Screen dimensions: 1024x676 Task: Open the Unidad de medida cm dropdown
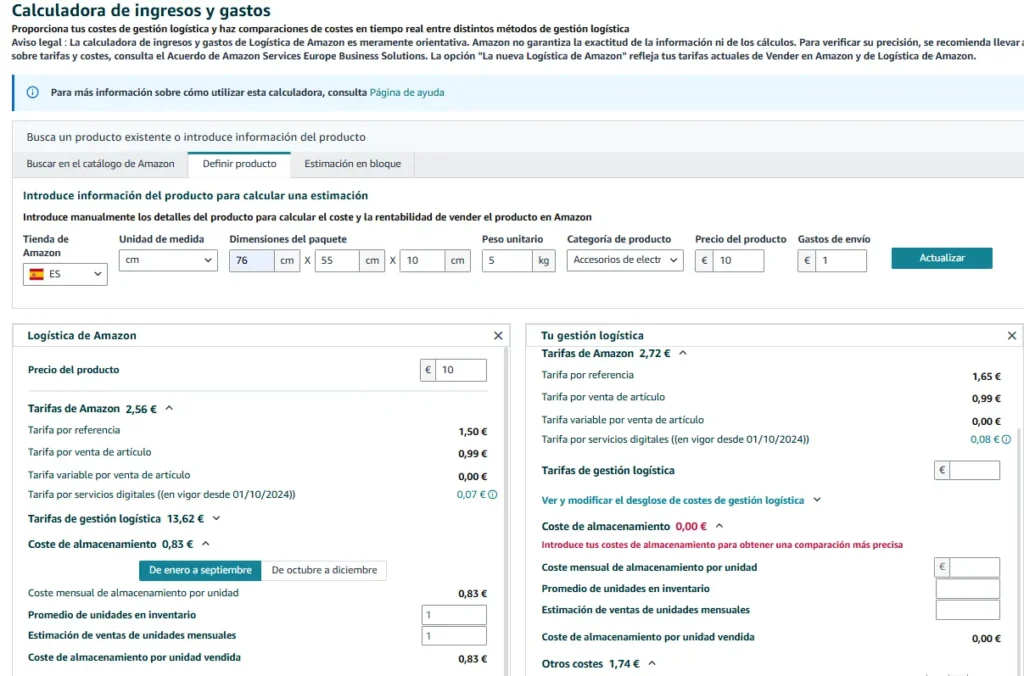[x=167, y=260]
